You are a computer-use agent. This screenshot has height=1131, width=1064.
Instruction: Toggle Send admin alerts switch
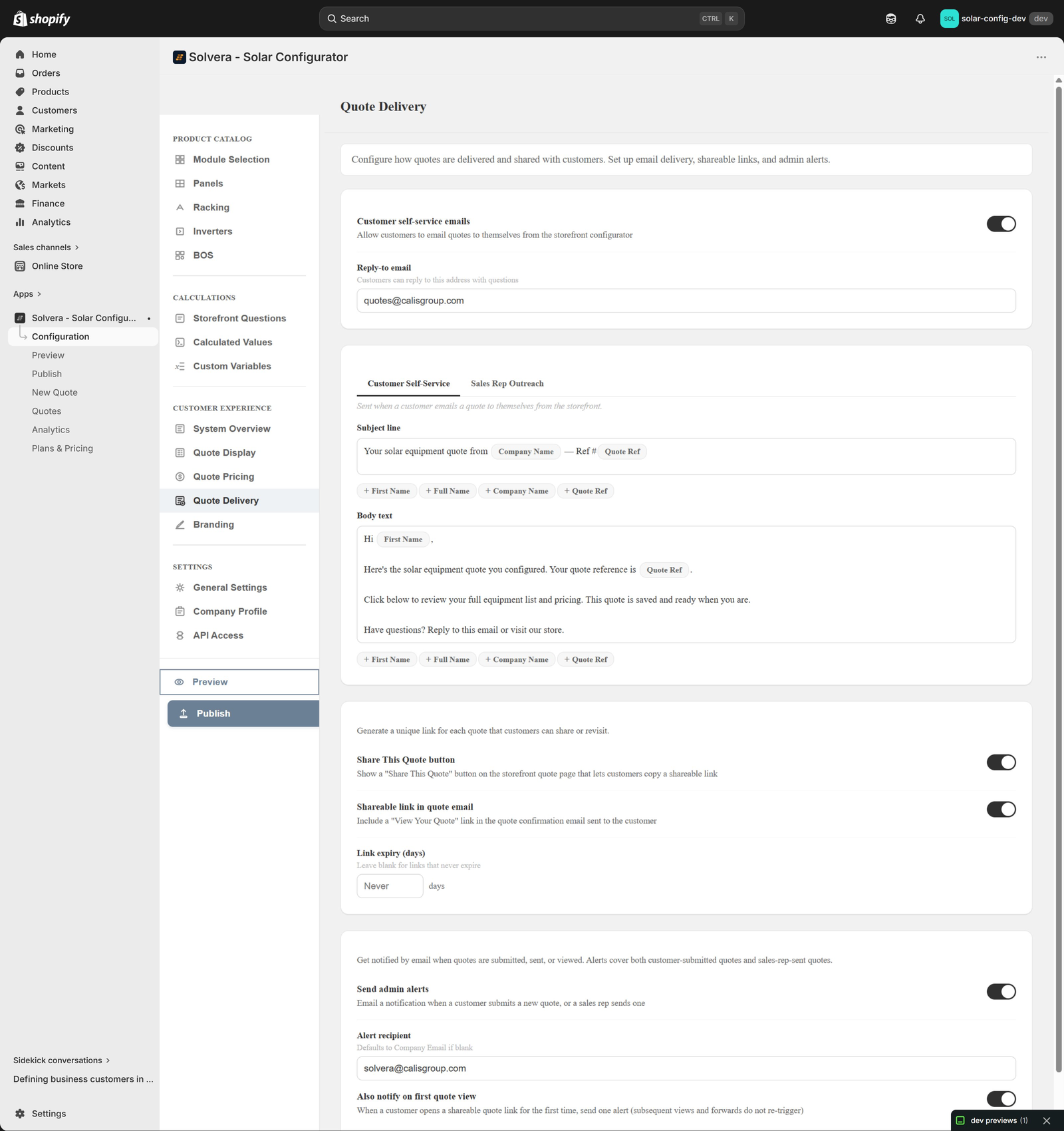click(x=1001, y=991)
